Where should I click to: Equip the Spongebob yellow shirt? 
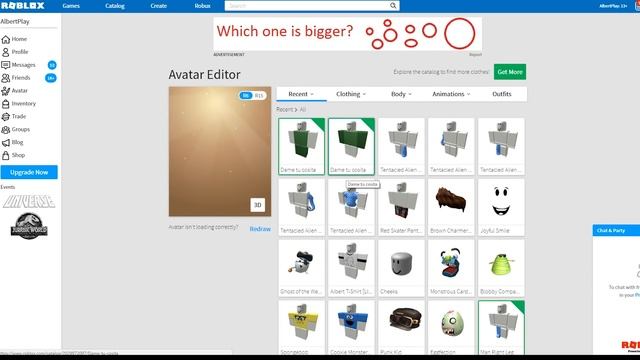click(x=302, y=327)
